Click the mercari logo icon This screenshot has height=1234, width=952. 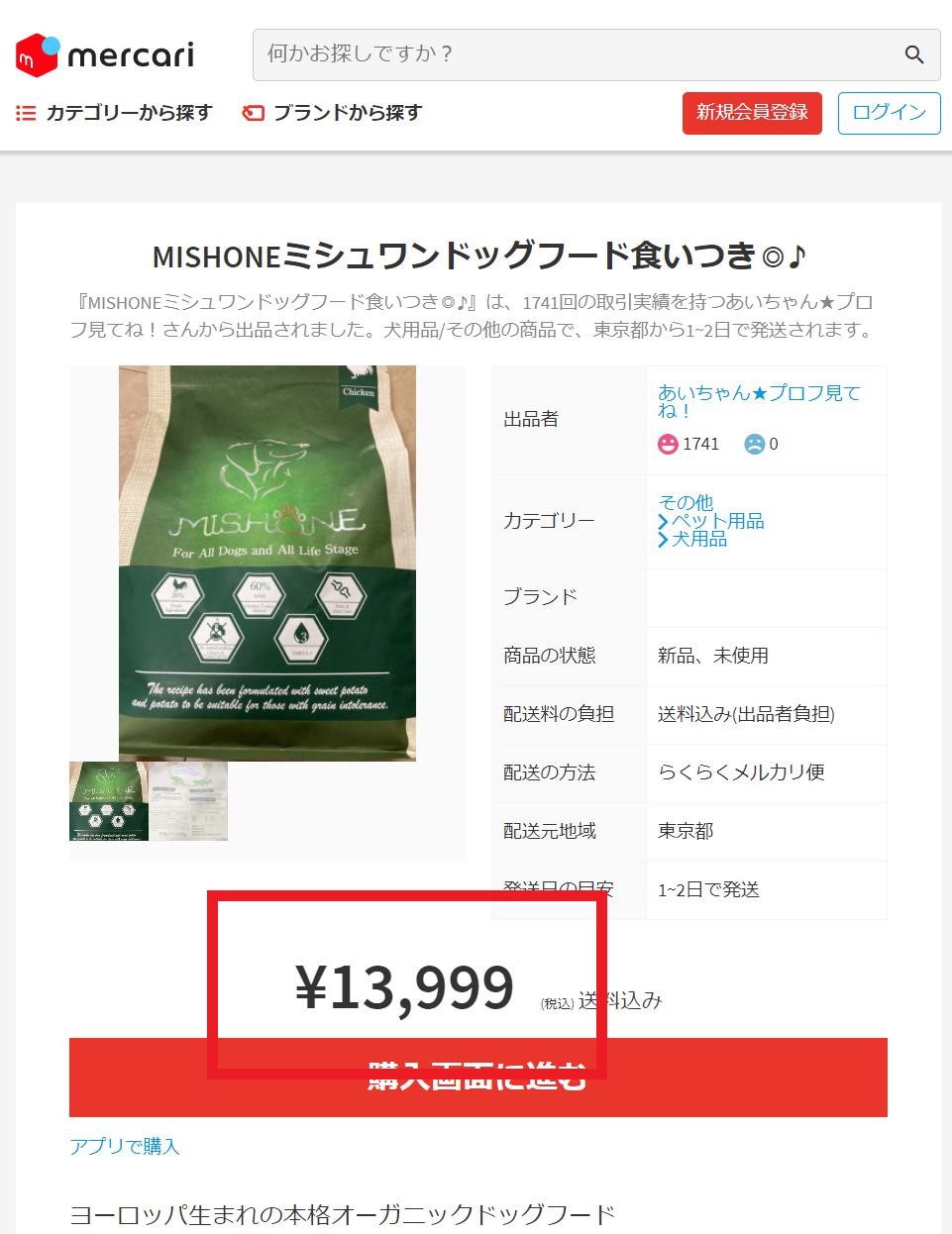point(38,54)
